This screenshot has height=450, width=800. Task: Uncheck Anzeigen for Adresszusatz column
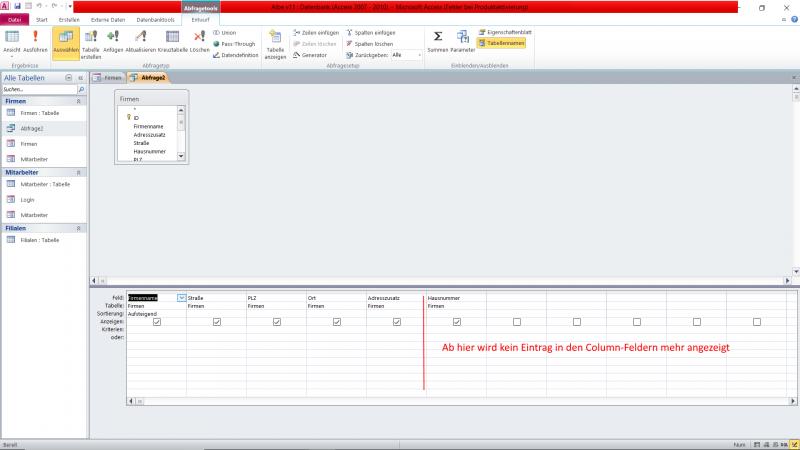pyautogui.click(x=396, y=322)
